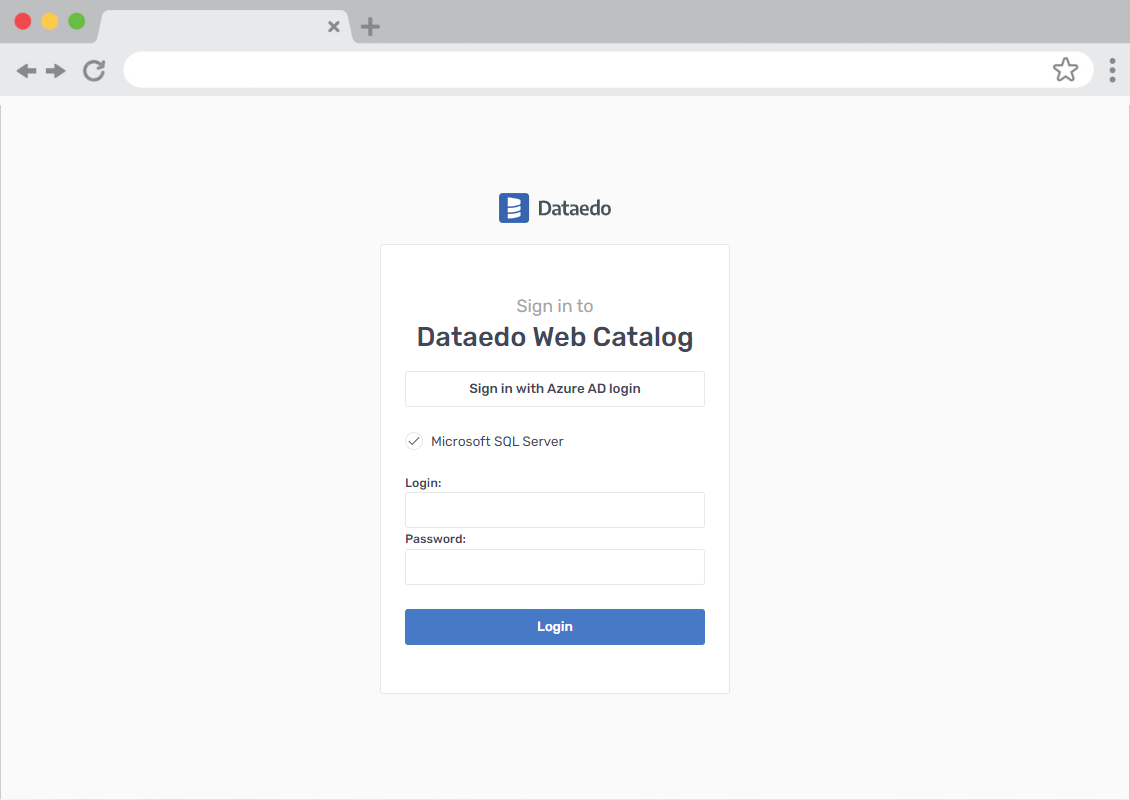Click the blue Dataedo logo icon
Viewport: 1130px width, 800px height.
513,208
